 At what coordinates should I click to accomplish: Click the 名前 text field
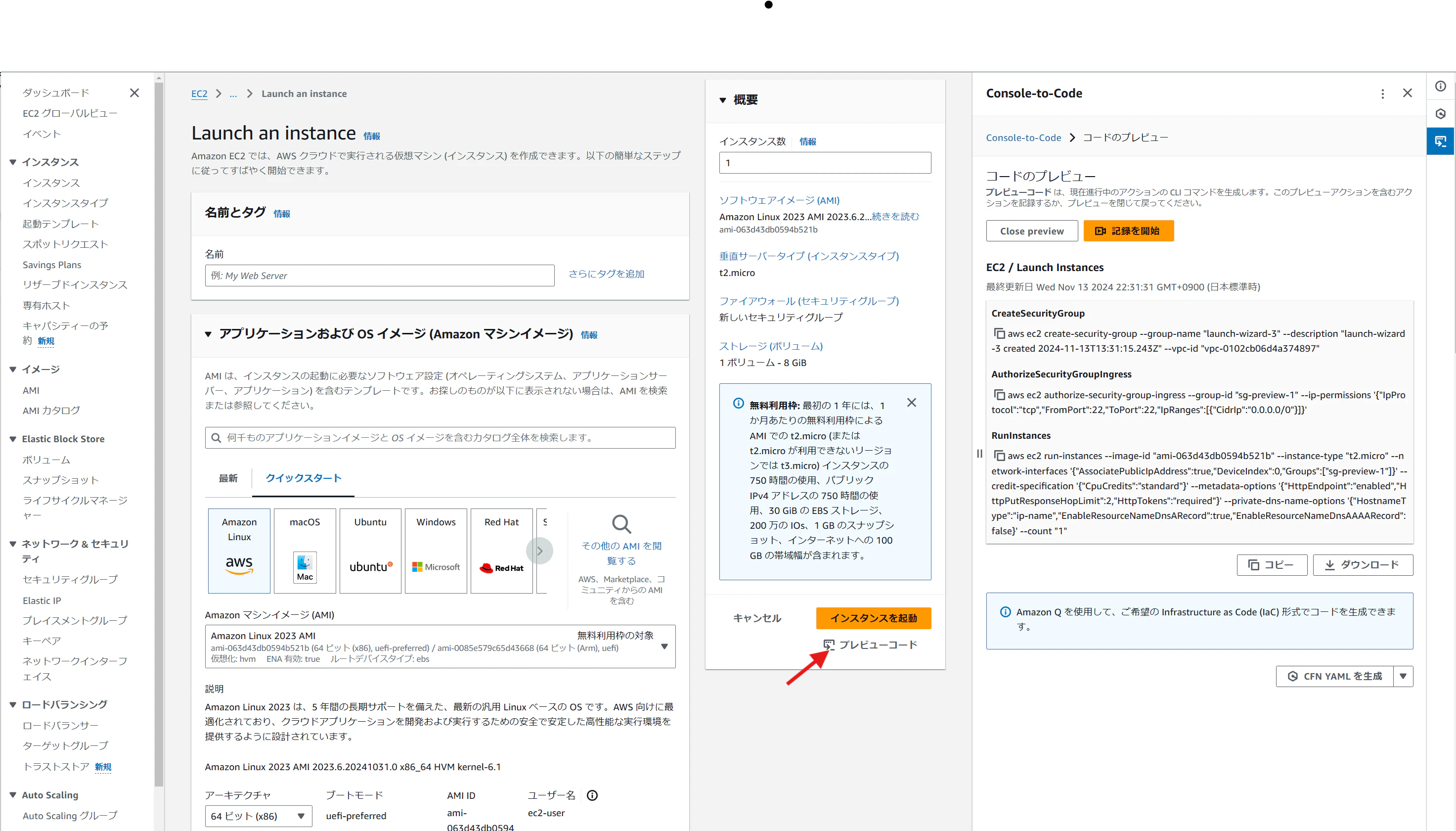pyautogui.click(x=379, y=276)
